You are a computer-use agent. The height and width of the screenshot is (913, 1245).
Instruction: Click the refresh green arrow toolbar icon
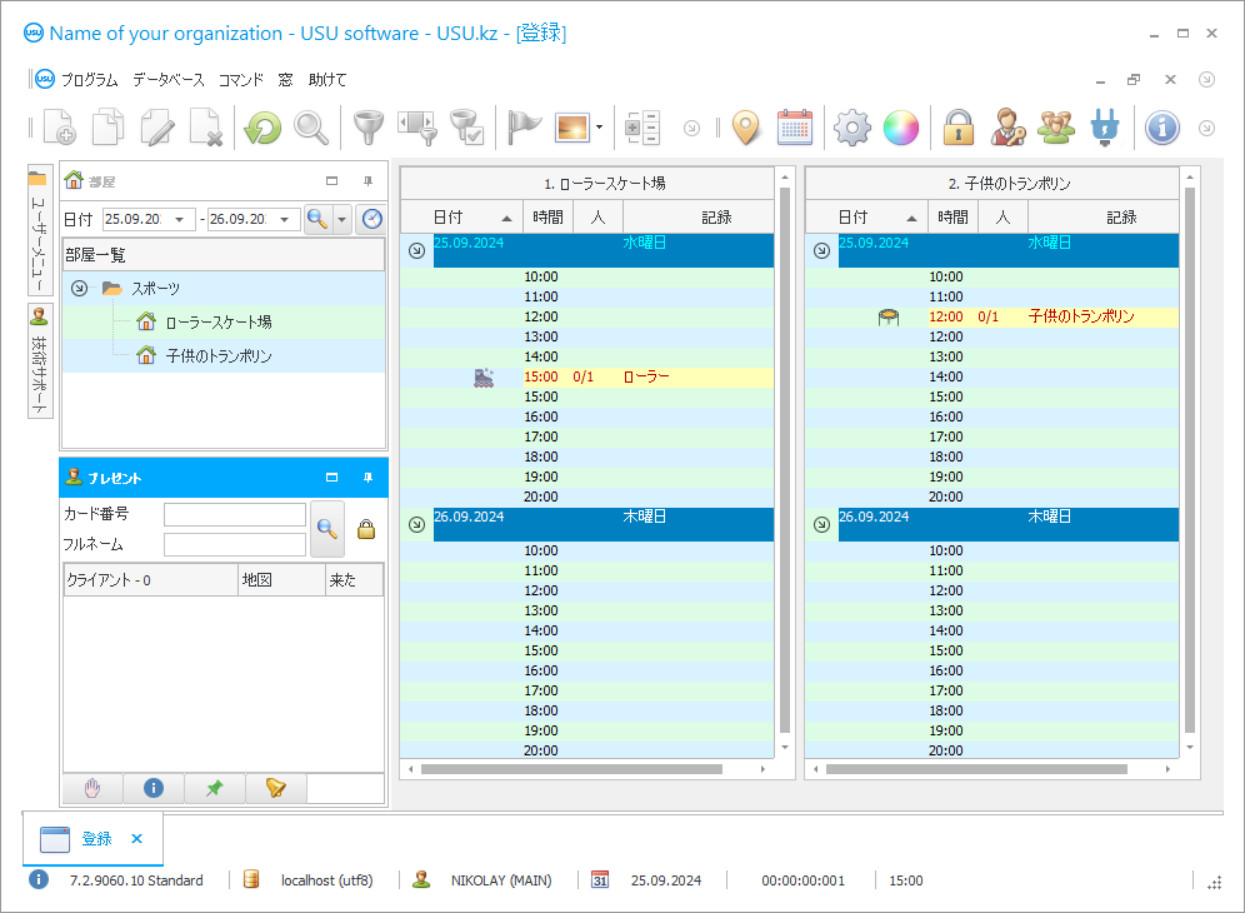click(x=263, y=128)
